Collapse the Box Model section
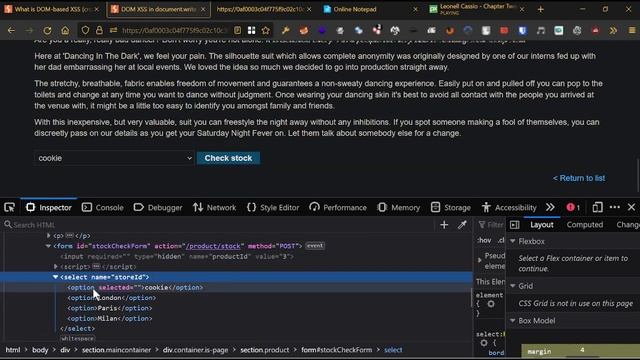The image size is (640, 360). pyautogui.click(x=513, y=321)
